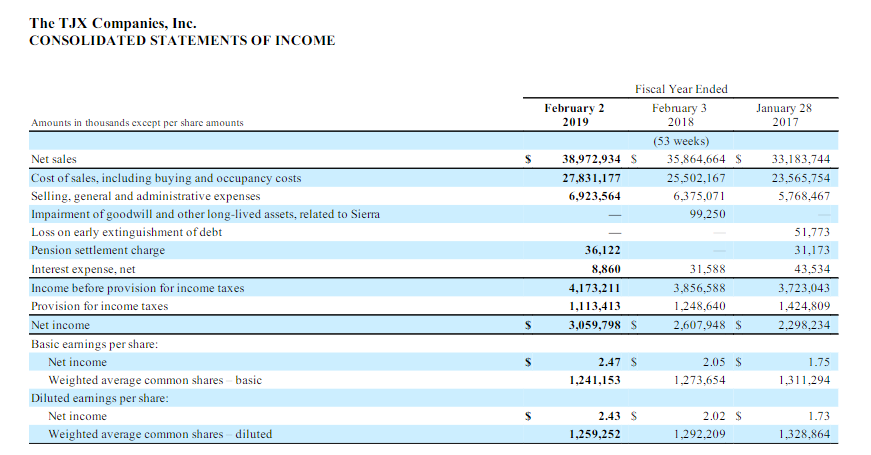
Task: Select heading 'CONSOLIDATED STATEMENTS OF INCOME'
Action: 182,41
